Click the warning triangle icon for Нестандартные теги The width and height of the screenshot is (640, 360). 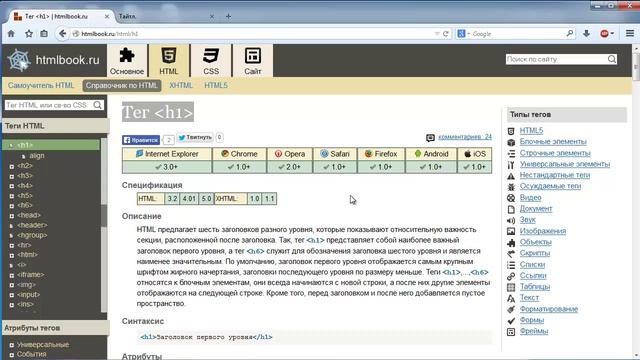point(511,176)
